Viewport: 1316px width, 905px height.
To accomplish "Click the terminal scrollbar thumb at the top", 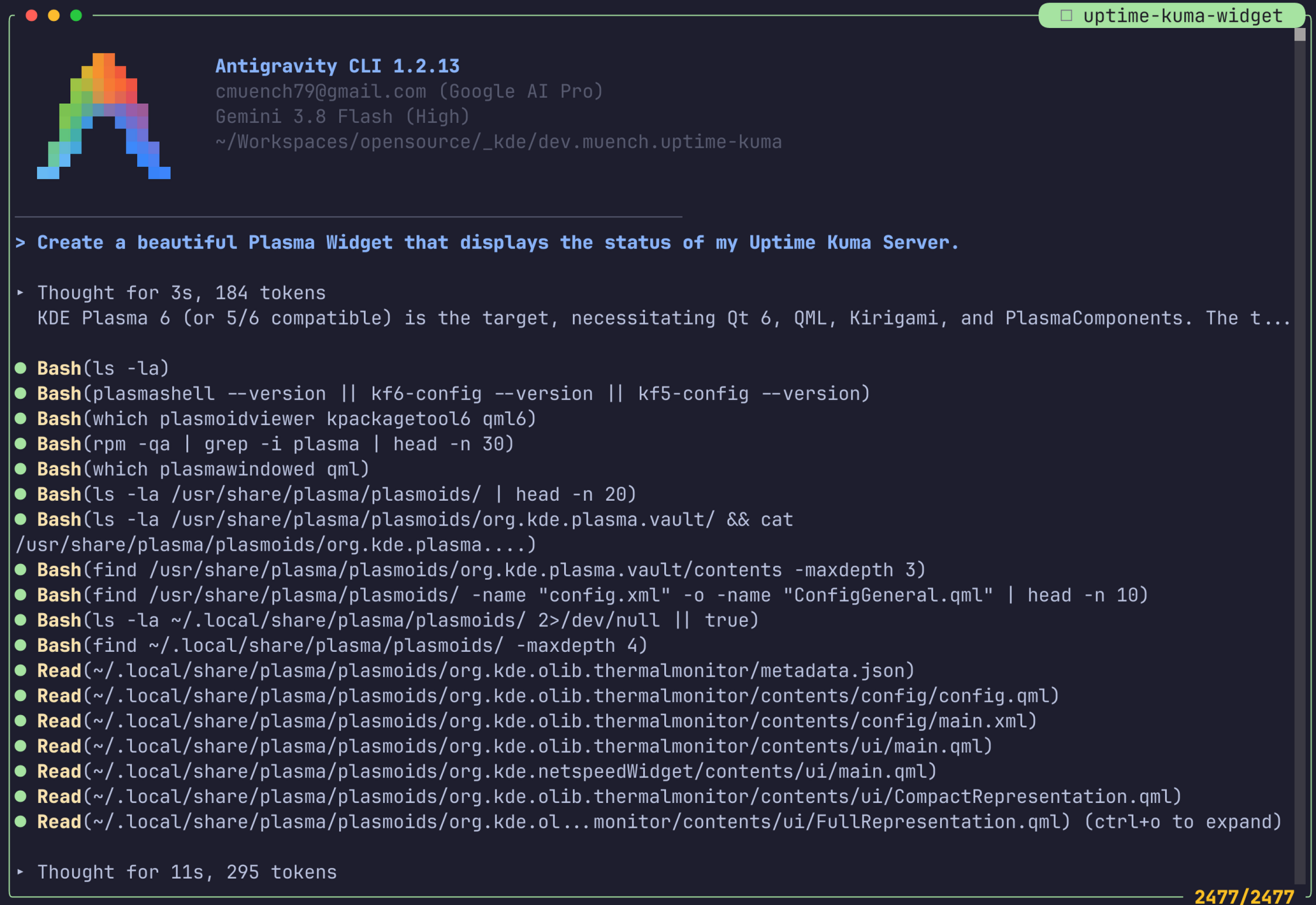I will 1300,35.
